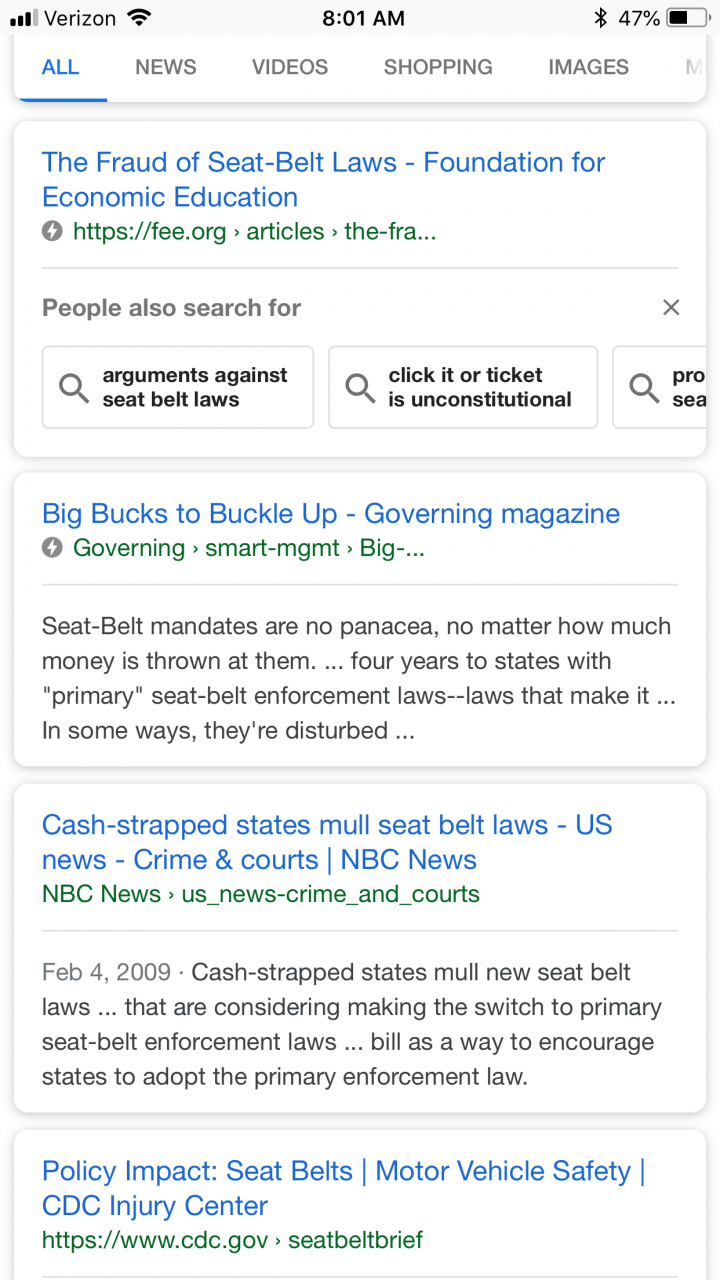The image size is (720, 1280).
Task: Select the ALL results tab
Action: click(x=60, y=67)
